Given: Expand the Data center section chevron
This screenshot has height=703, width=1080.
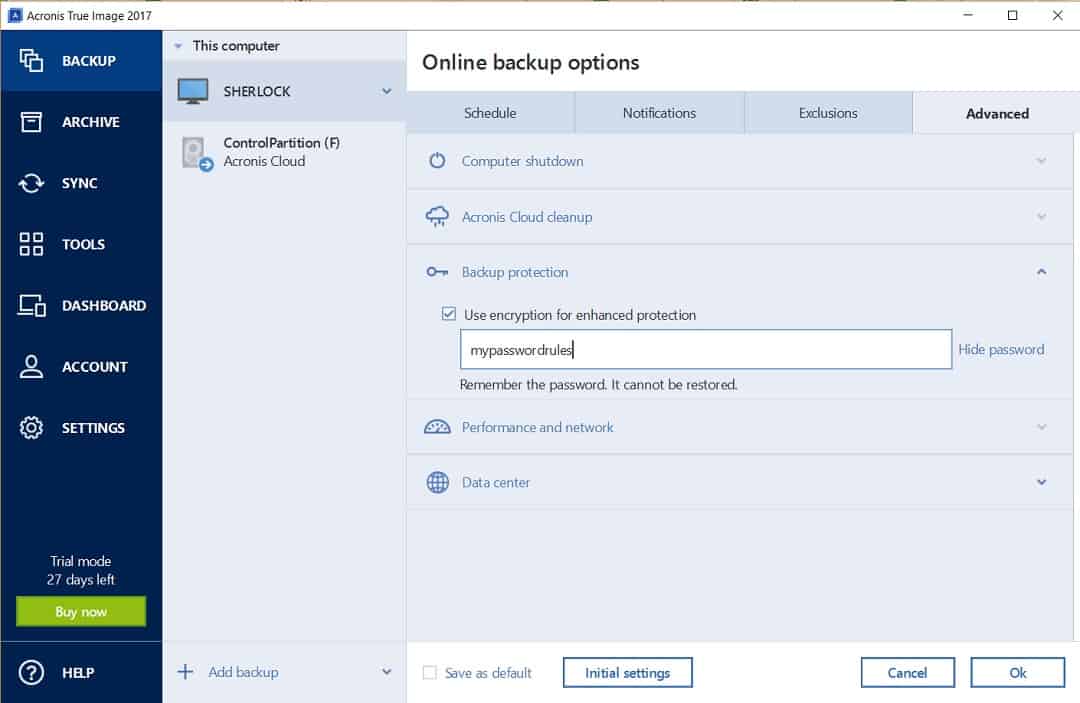Looking at the screenshot, I should [x=1041, y=482].
